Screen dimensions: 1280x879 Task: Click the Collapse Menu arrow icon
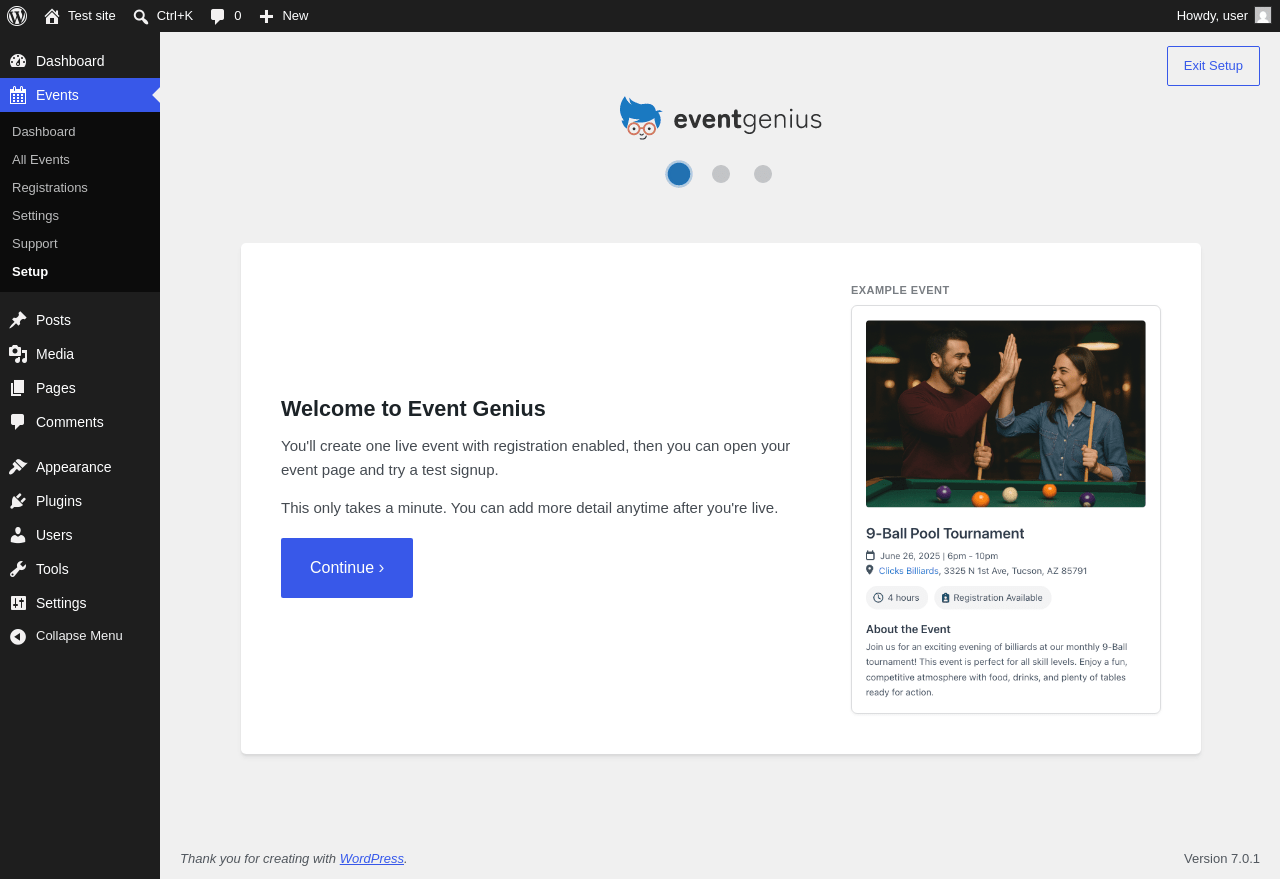click(x=18, y=636)
